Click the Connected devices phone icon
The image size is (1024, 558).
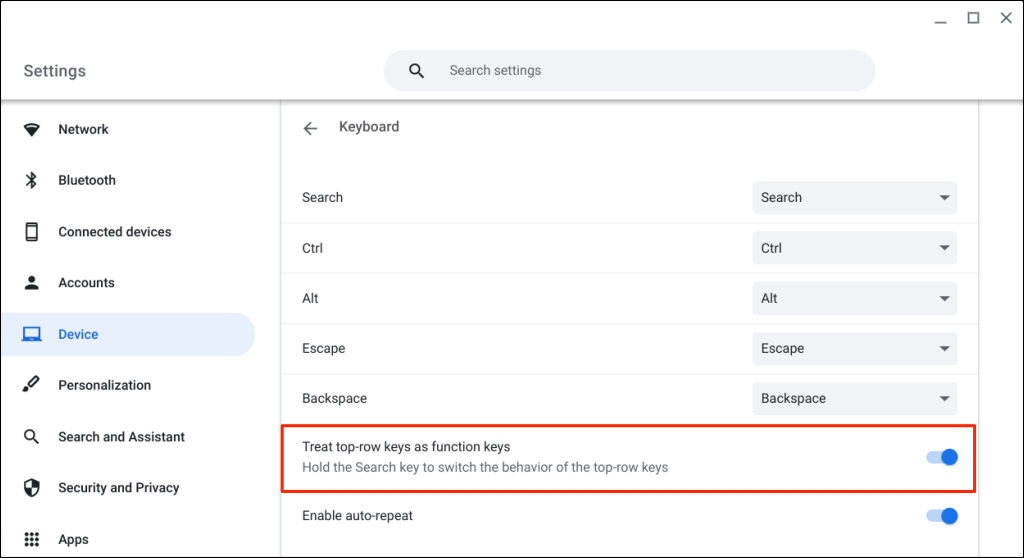pos(32,232)
